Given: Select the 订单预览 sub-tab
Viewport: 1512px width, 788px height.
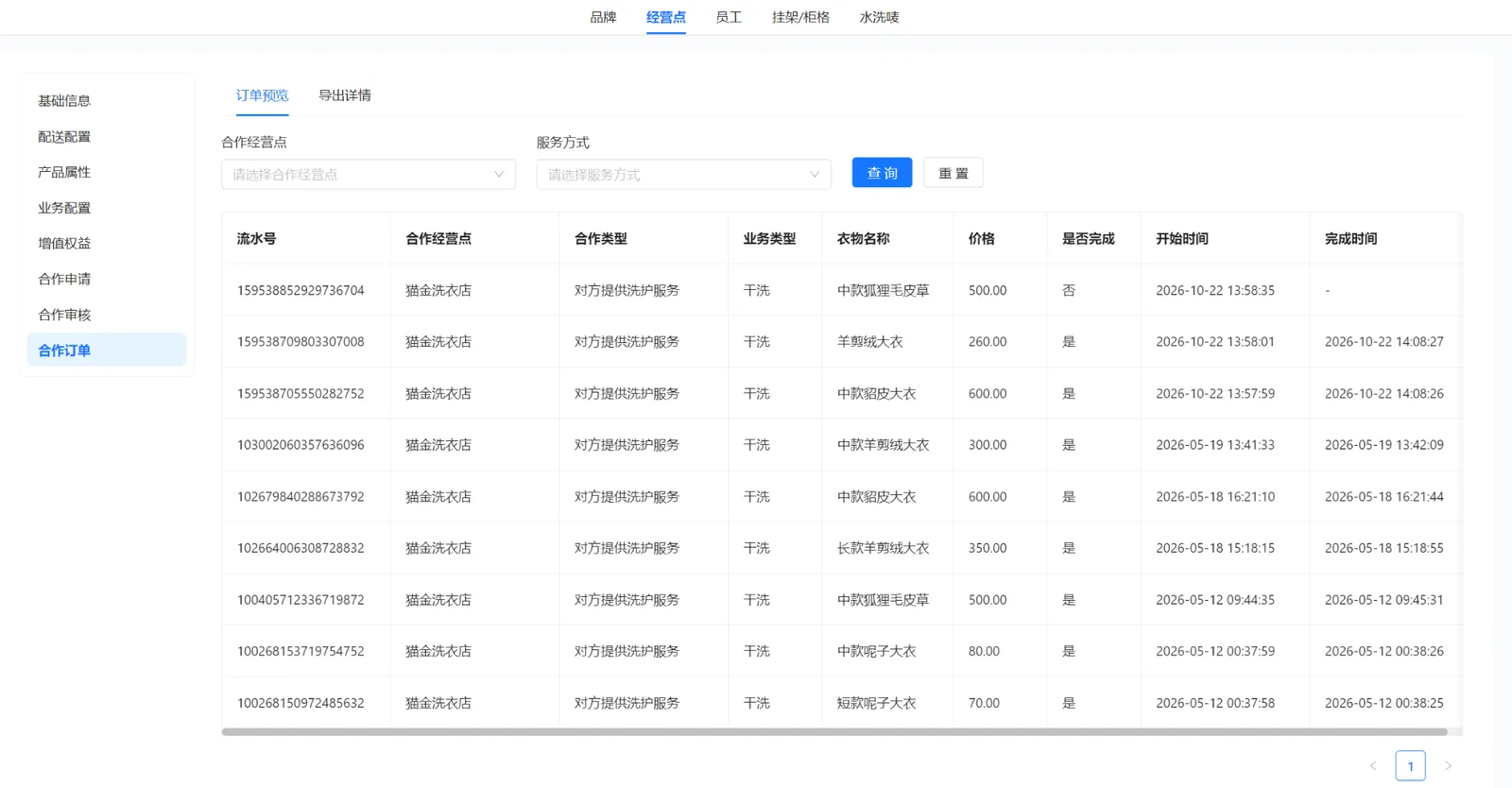Looking at the screenshot, I should 263,95.
